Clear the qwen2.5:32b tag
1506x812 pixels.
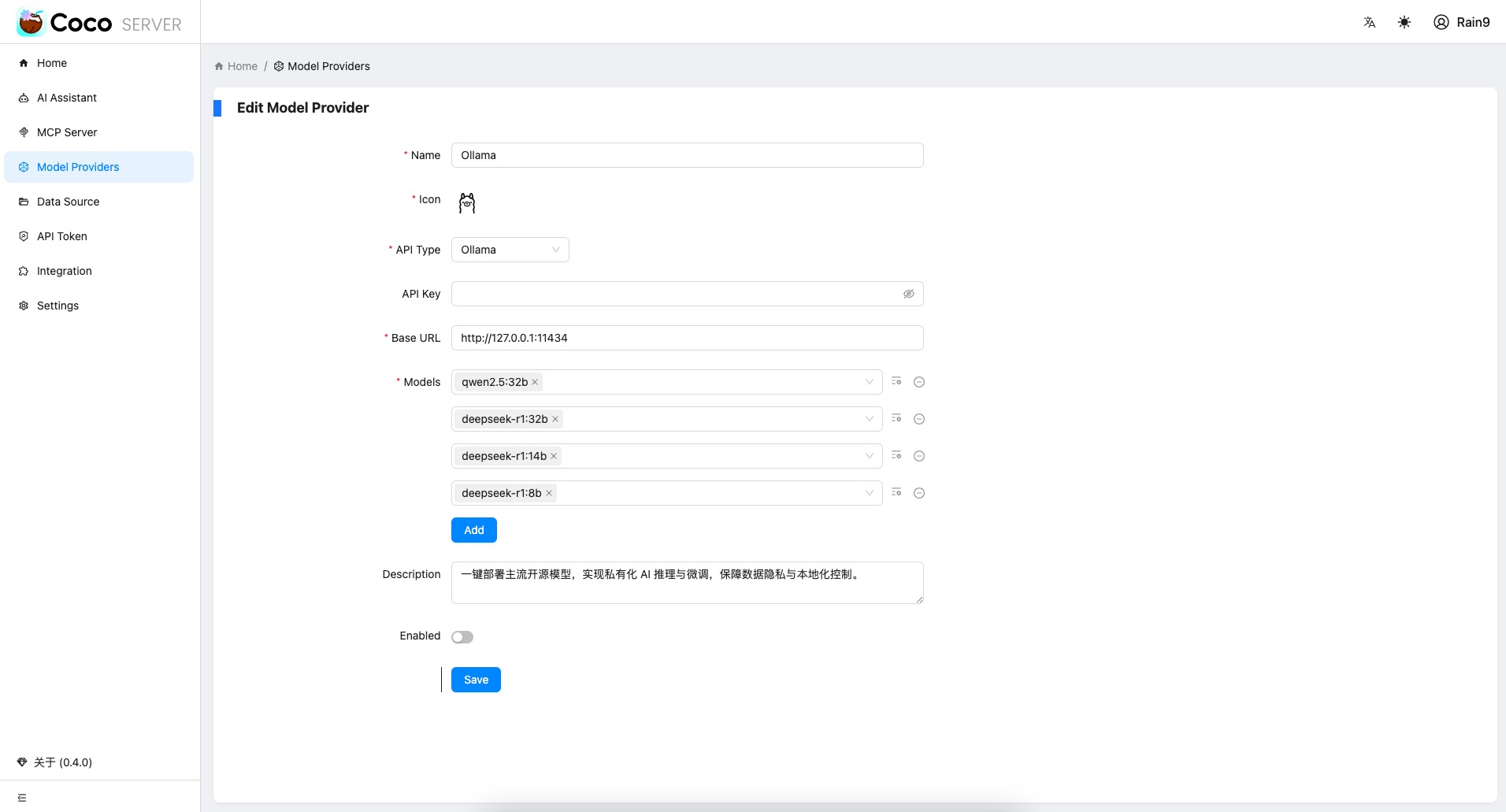(x=535, y=382)
